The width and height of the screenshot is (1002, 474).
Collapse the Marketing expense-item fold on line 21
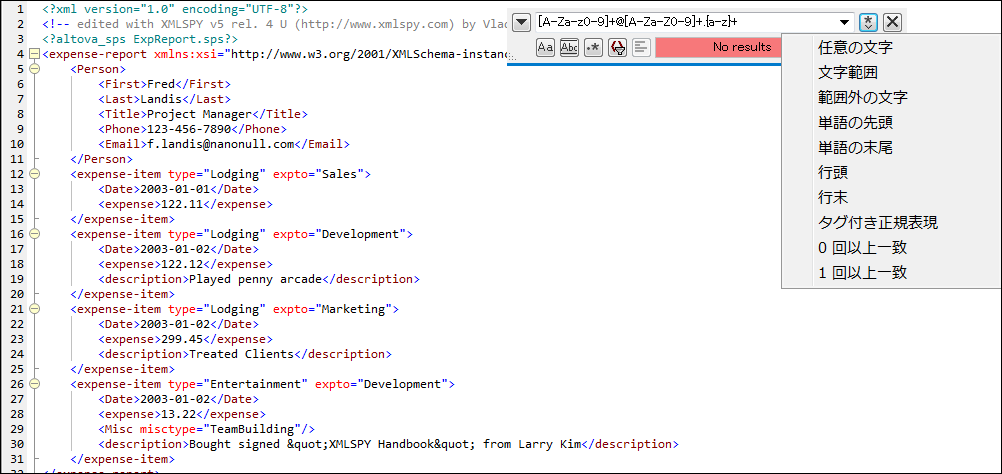tap(35, 309)
